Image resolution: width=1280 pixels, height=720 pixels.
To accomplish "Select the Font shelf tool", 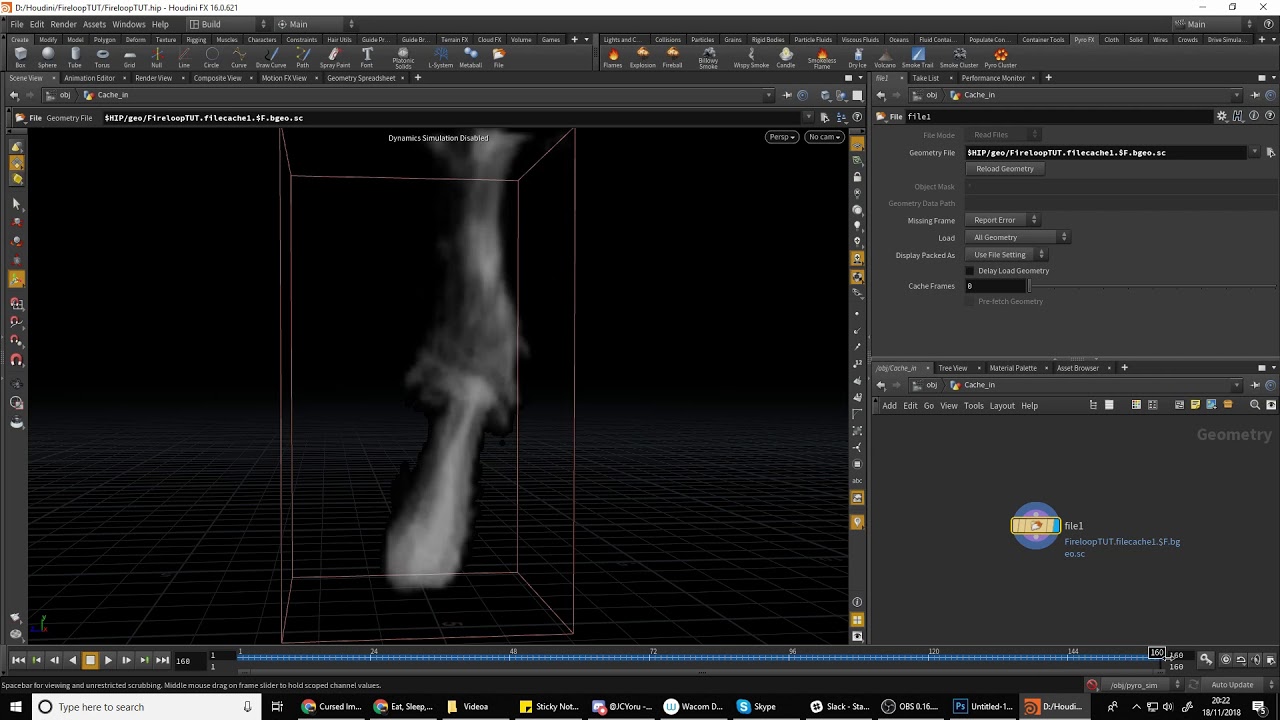I will (x=367, y=58).
